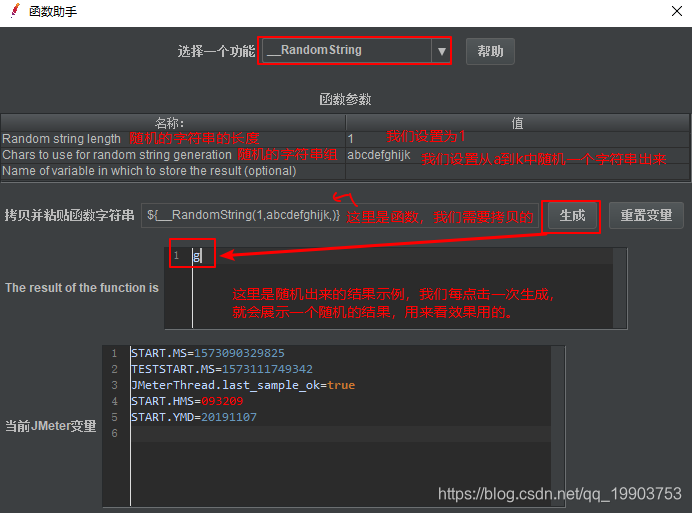
Task: Click the 生成 generate button
Action: (572, 216)
